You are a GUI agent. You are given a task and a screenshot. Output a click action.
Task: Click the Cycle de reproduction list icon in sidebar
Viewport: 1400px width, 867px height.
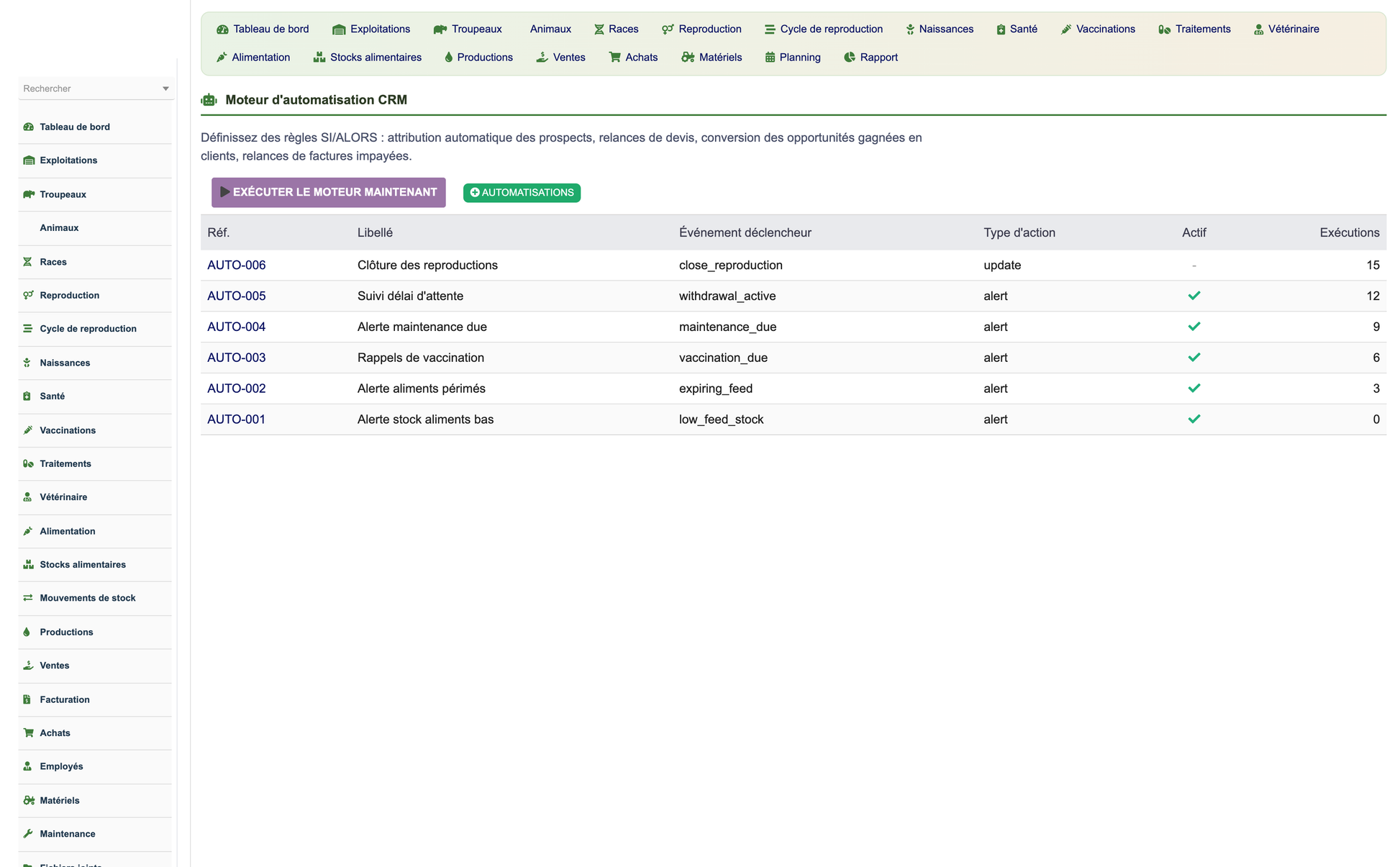pyautogui.click(x=27, y=329)
